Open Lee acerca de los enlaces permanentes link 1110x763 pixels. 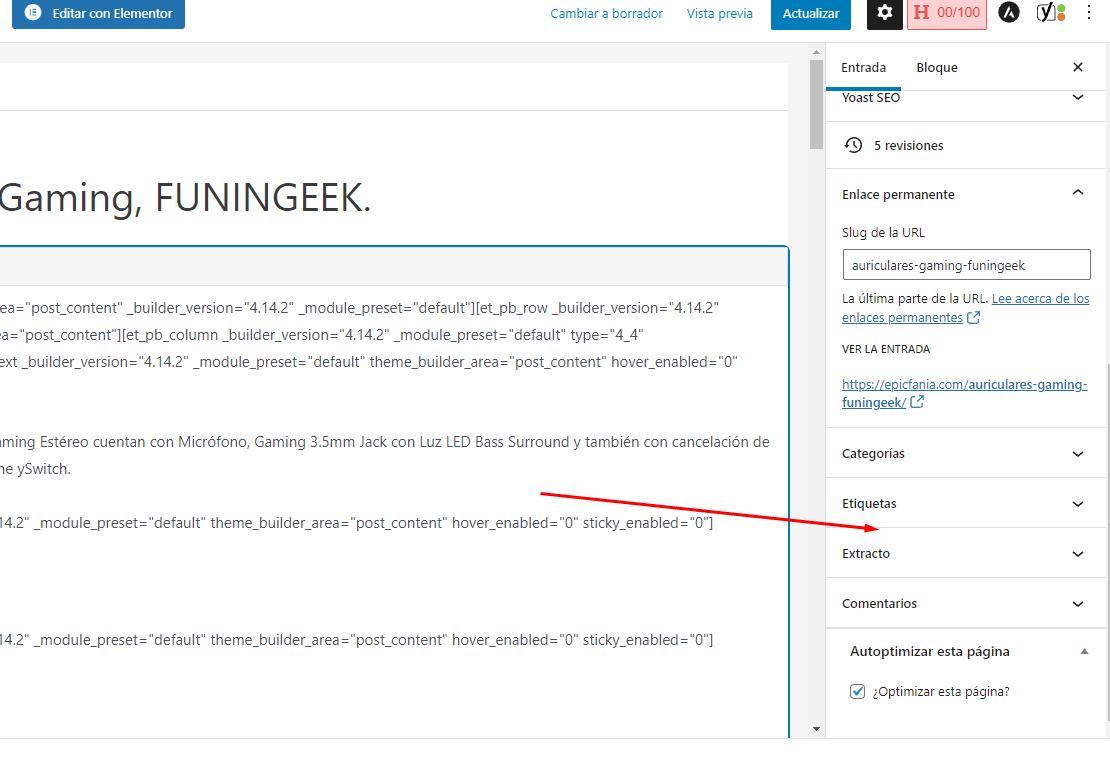click(x=966, y=308)
